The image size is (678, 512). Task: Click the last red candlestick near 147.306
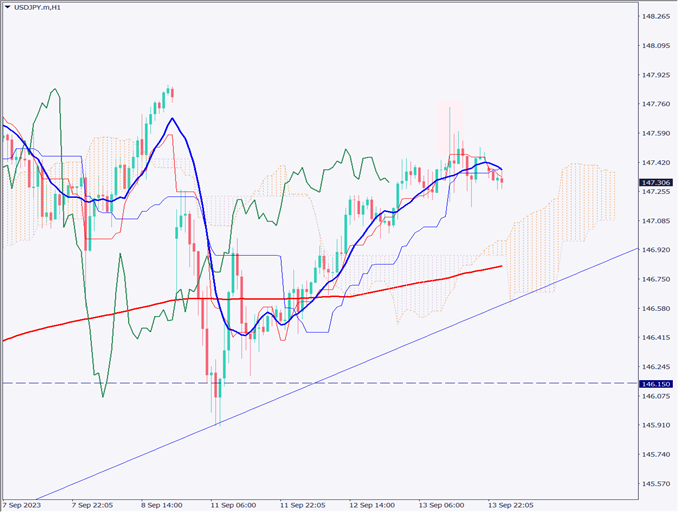tap(500, 180)
